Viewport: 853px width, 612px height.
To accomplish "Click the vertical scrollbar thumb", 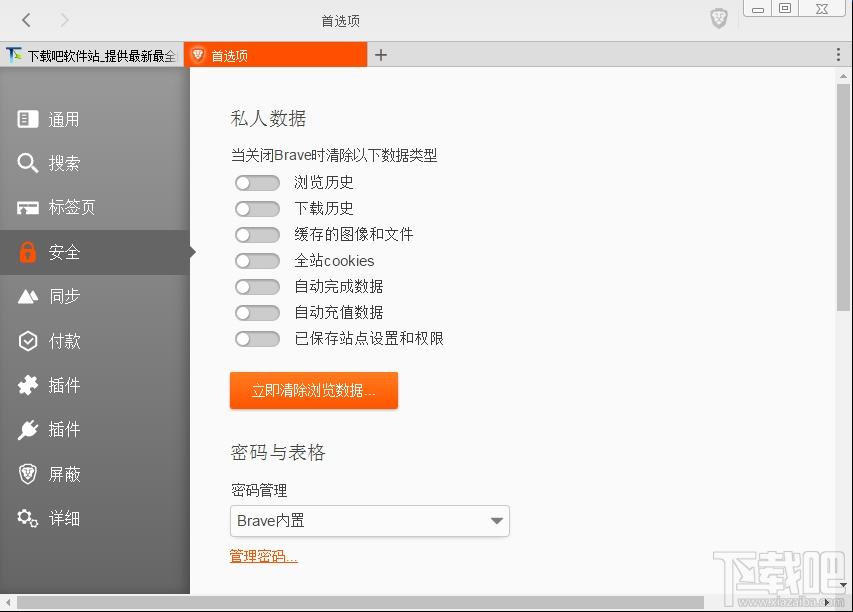I will [x=843, y=197].
